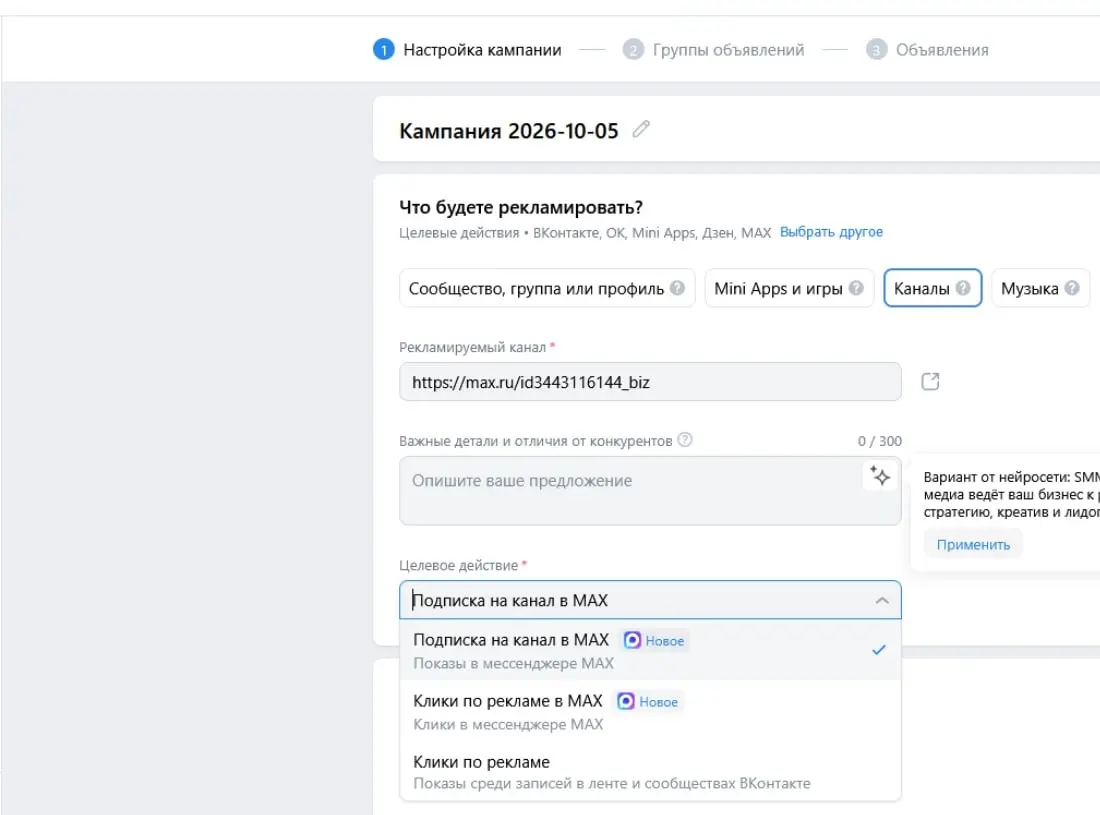Select Музыка option

point(1040,288)
